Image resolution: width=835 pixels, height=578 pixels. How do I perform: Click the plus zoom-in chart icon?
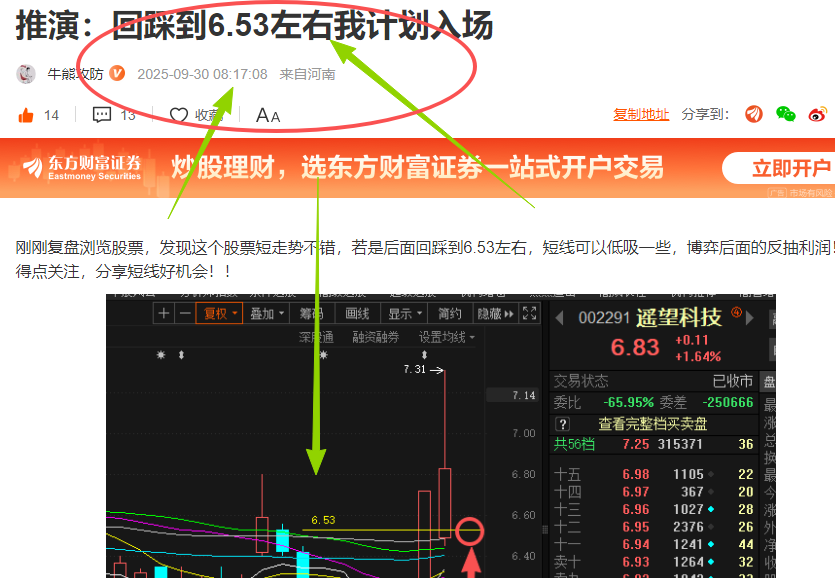click(x=164, y=313)
